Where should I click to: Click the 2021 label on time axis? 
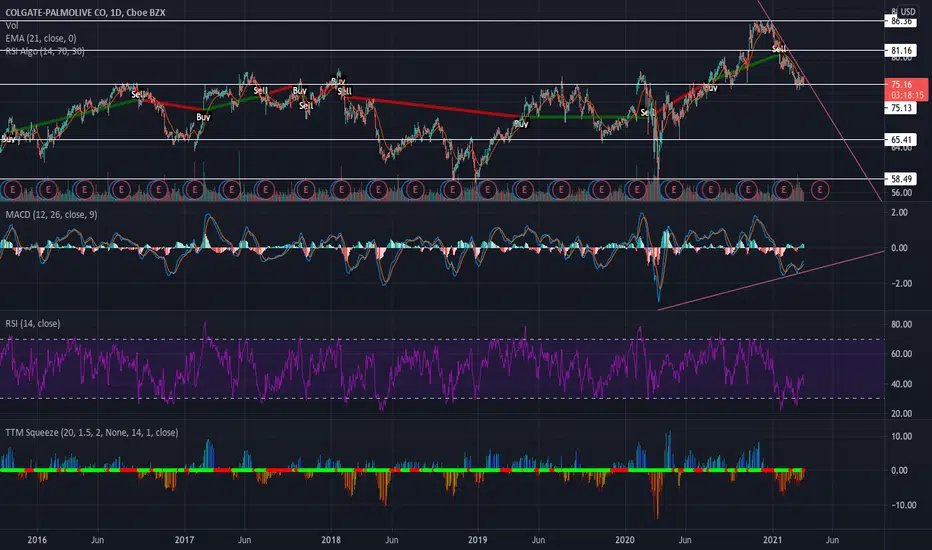[772, 540]
